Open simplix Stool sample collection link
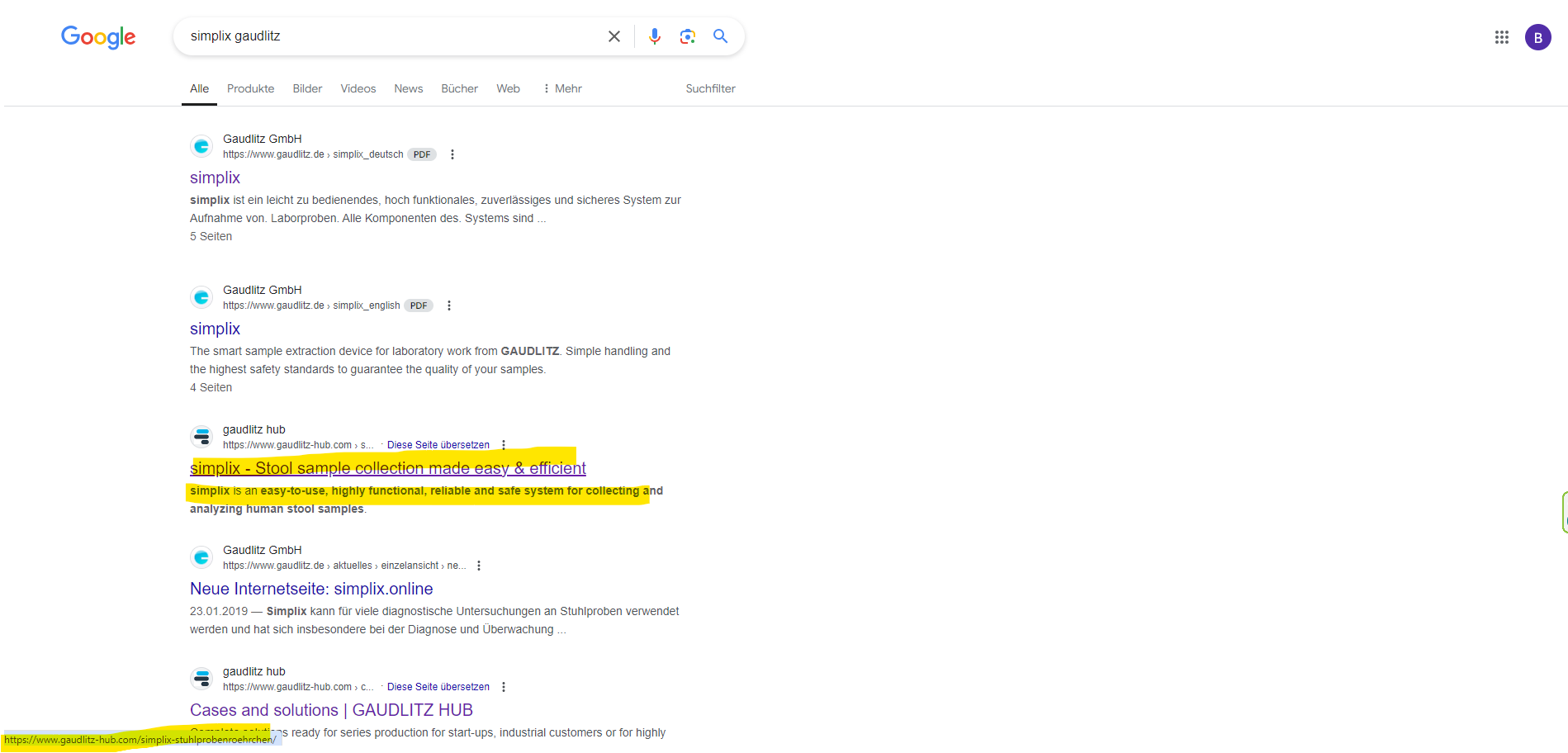Image resolution: width=1568 pixels, height=753 pixels. 388,468
